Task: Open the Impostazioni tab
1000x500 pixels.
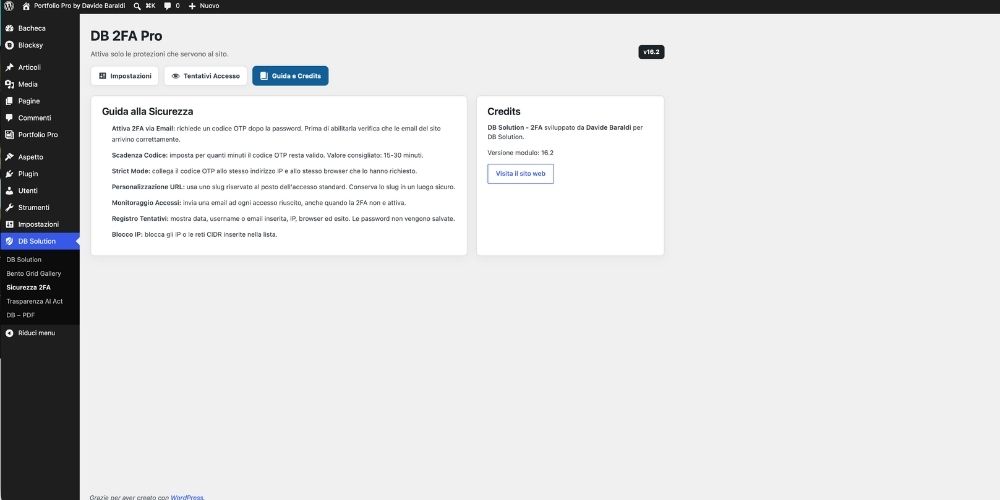Action: (124, 76)
